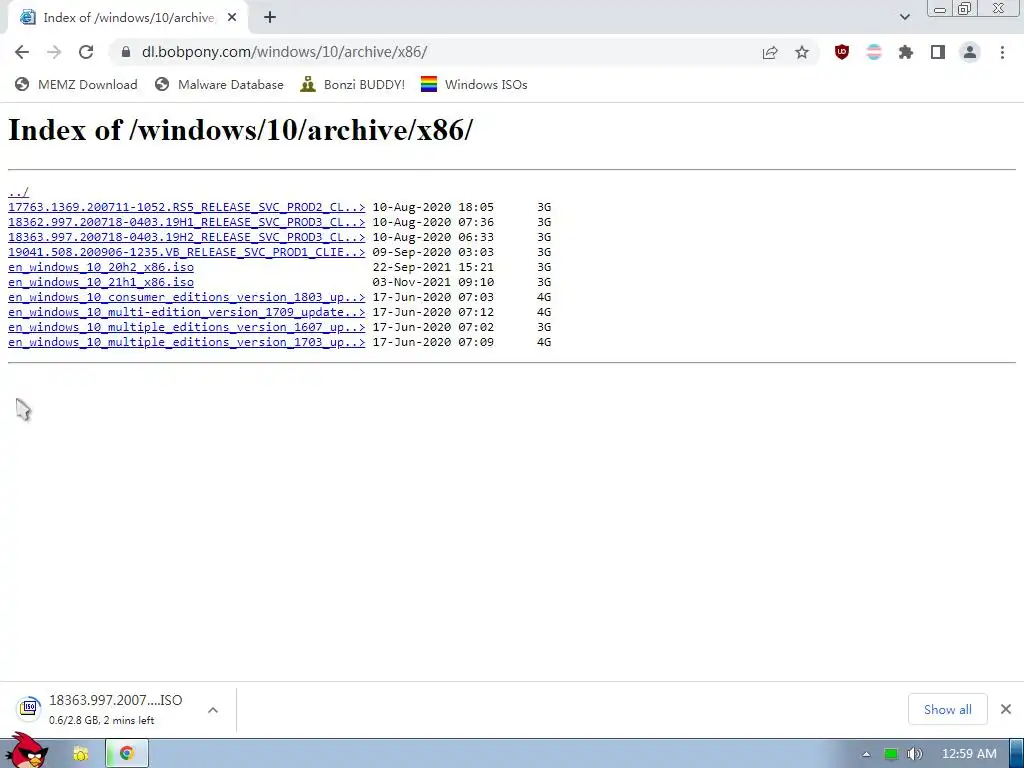This screenshot has width=1024, height=768.
Task: Open the uBlock Origin extension
Action: coord(842,52)
